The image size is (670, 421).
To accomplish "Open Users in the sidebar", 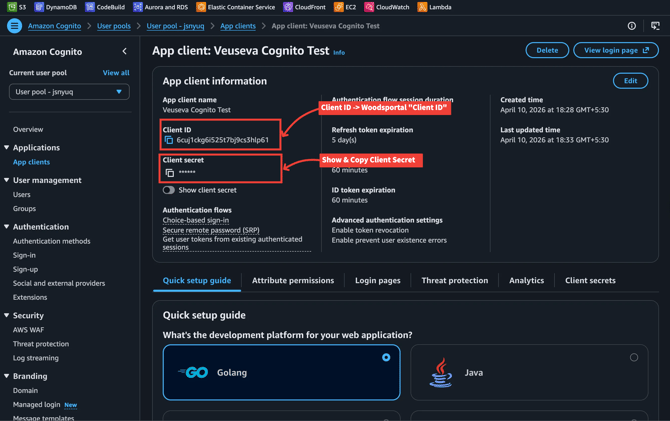I will pos(21,195).
